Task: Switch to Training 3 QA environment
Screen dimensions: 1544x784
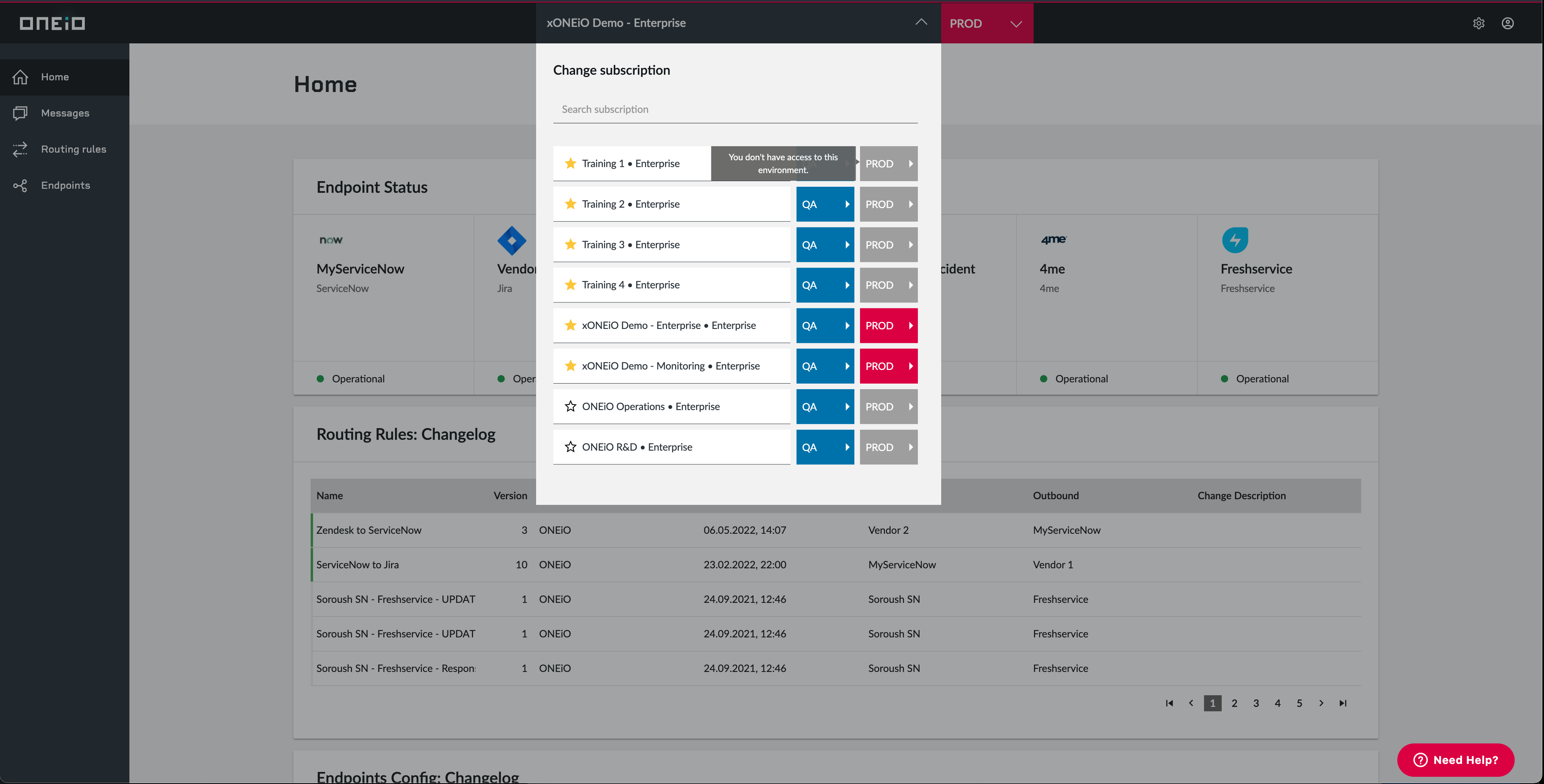Action: coord(825,245)
